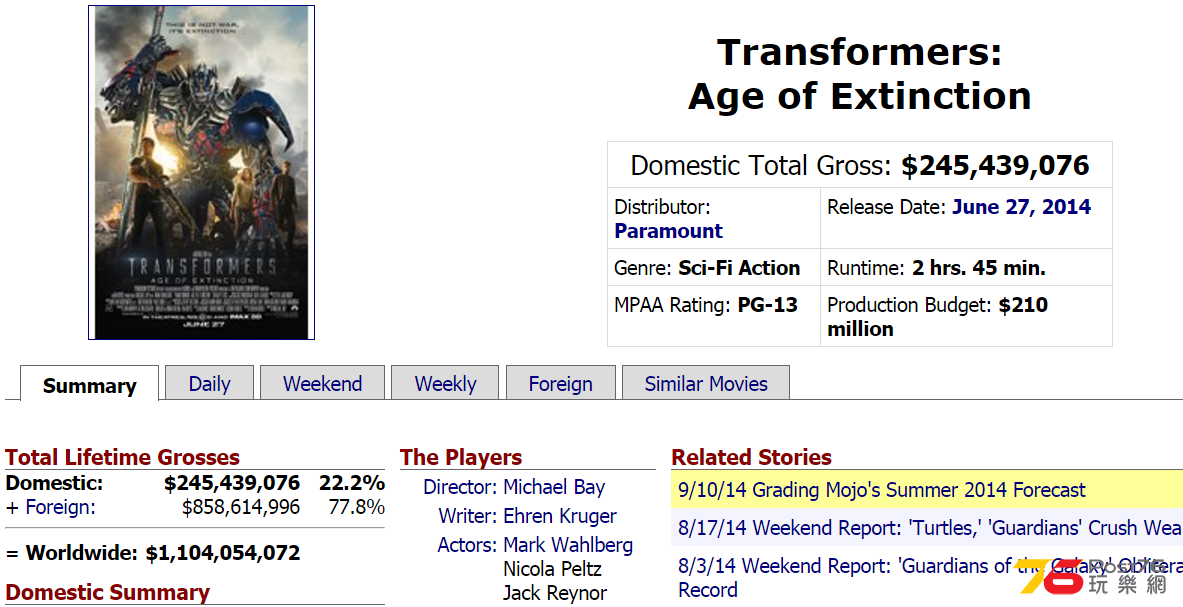Open the Similar Movies tab
Image resolution: width=1183 pixels, height=607 pixels.
pos(706,383)
